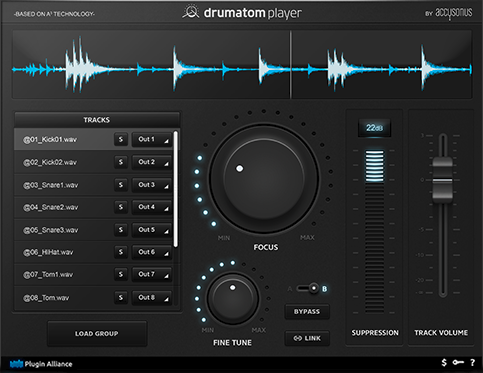Select the @07_Tom1.wav track name
483x373 pixels.
(x=48, y=275)
